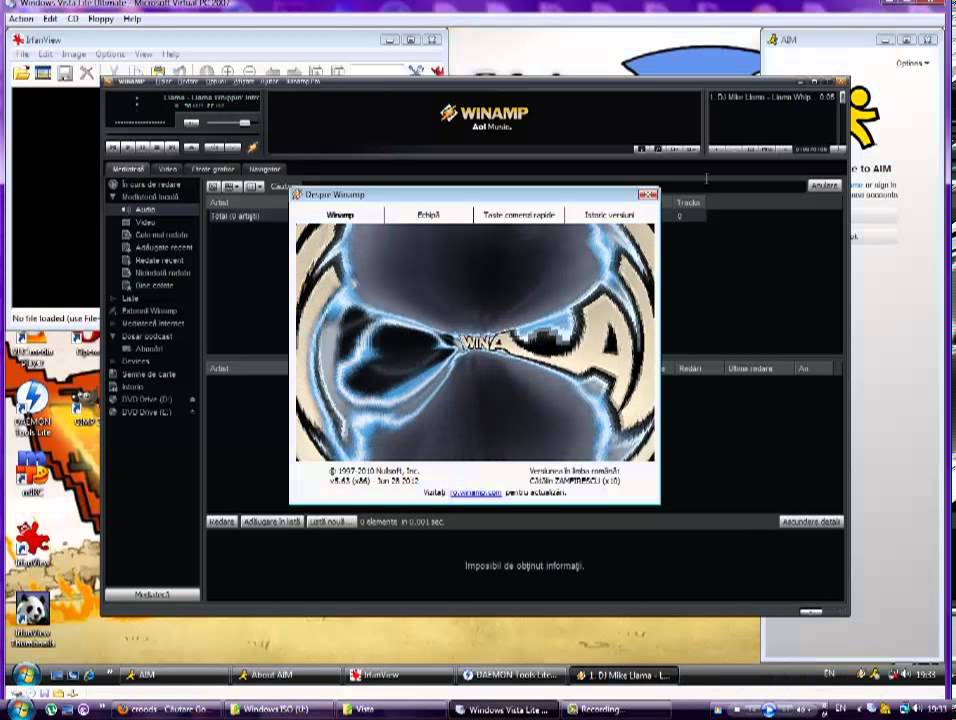Open DAEMON Tools Lite desktop shortcut
This screenshot has height=720, width=956.
pos(33,408)
